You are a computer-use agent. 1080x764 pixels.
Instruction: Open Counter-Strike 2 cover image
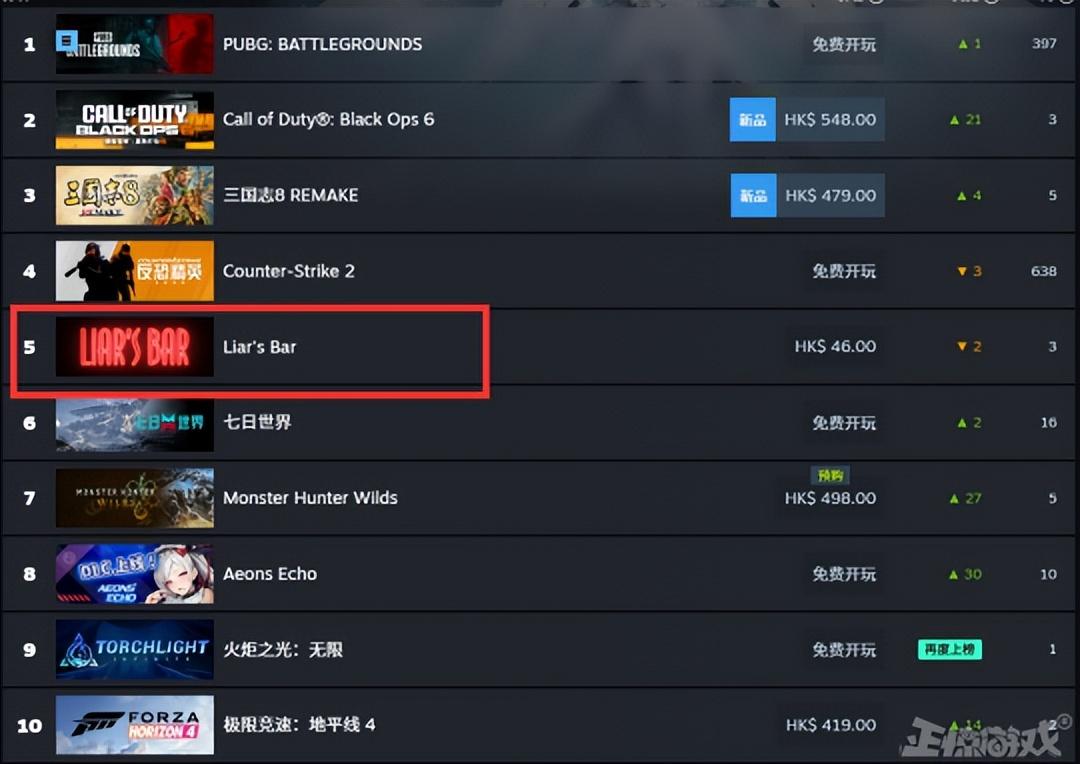pyautogui.click(x=135, y=271)
